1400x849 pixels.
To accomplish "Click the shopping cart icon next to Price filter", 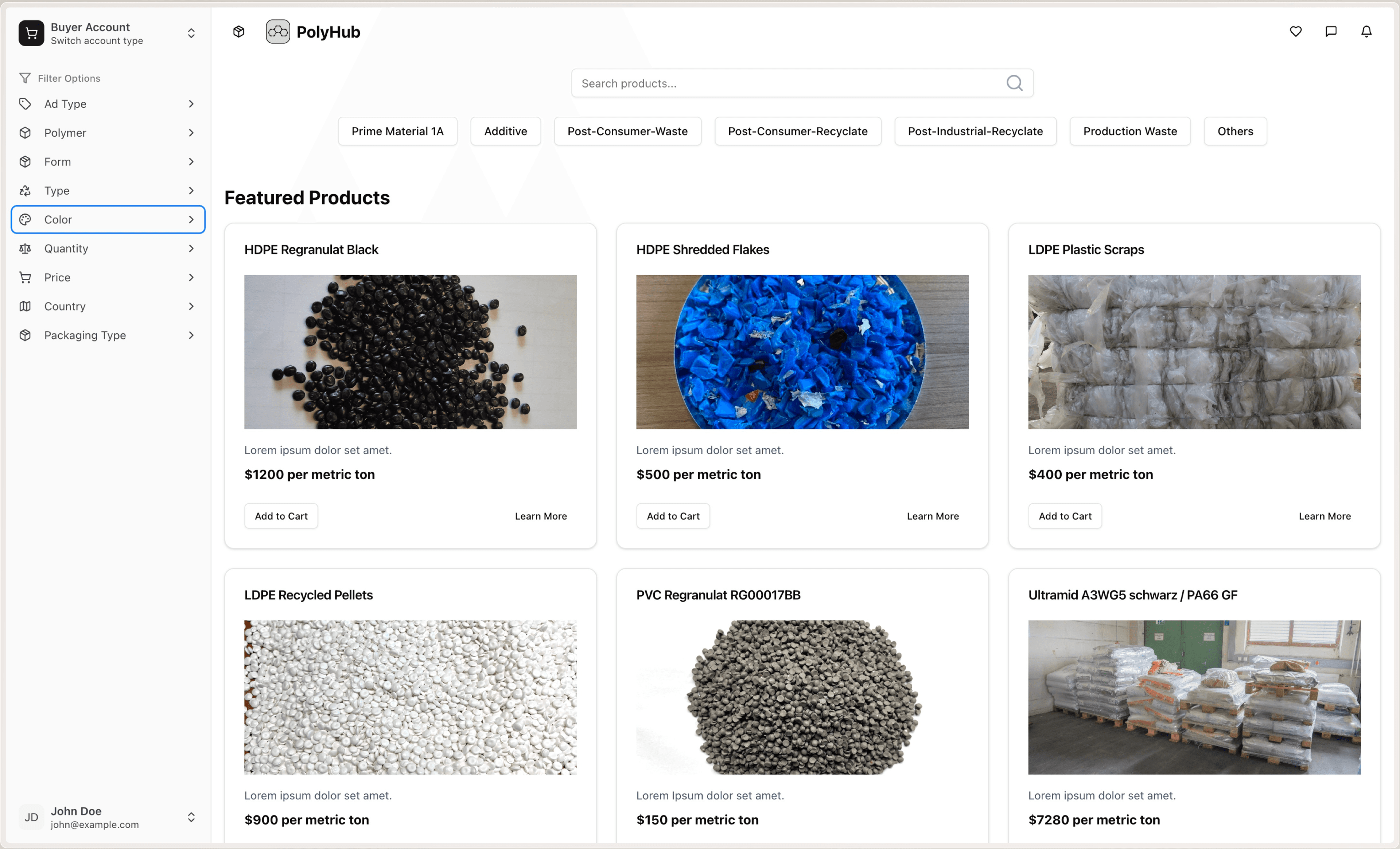I will click(25, 277).
